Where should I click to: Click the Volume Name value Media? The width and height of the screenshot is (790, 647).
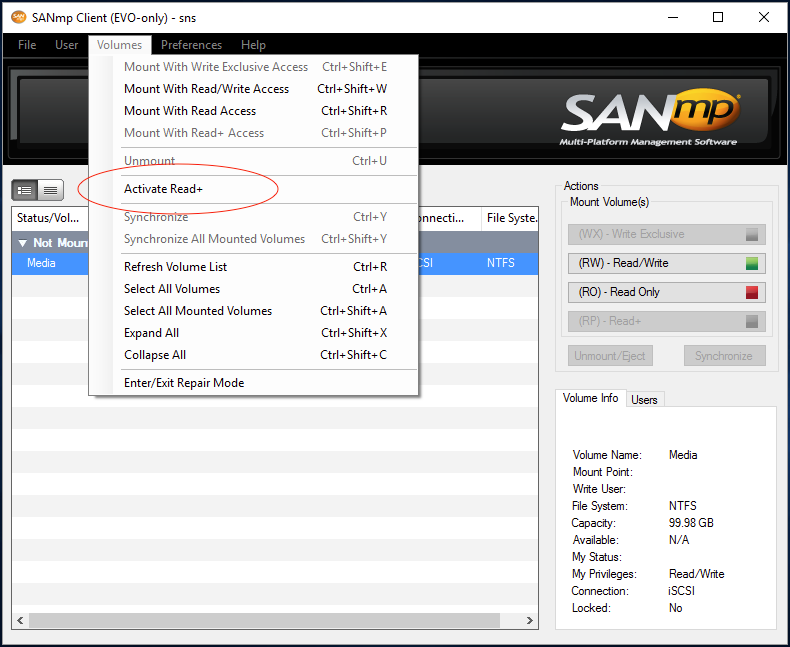[683, 455]
